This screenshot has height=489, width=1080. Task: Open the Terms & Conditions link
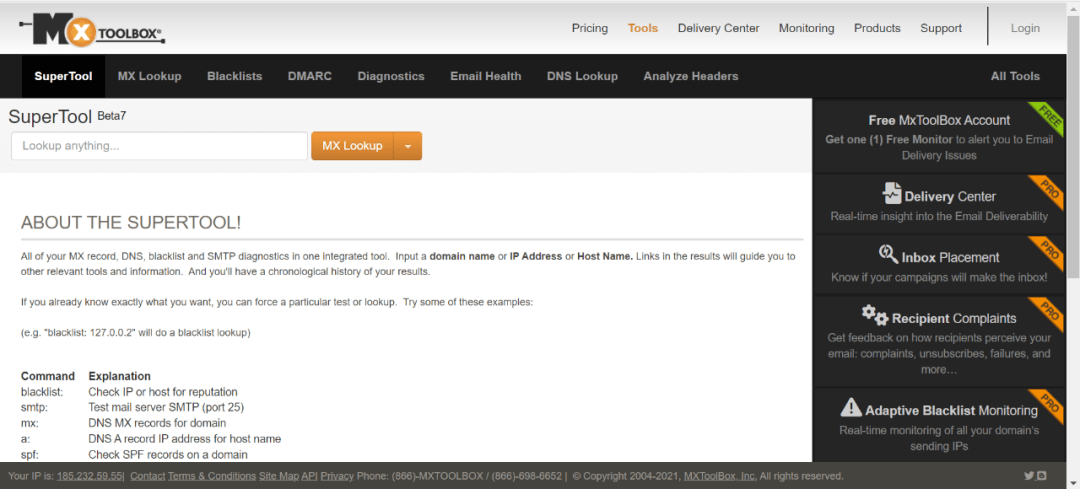(211, 476)
